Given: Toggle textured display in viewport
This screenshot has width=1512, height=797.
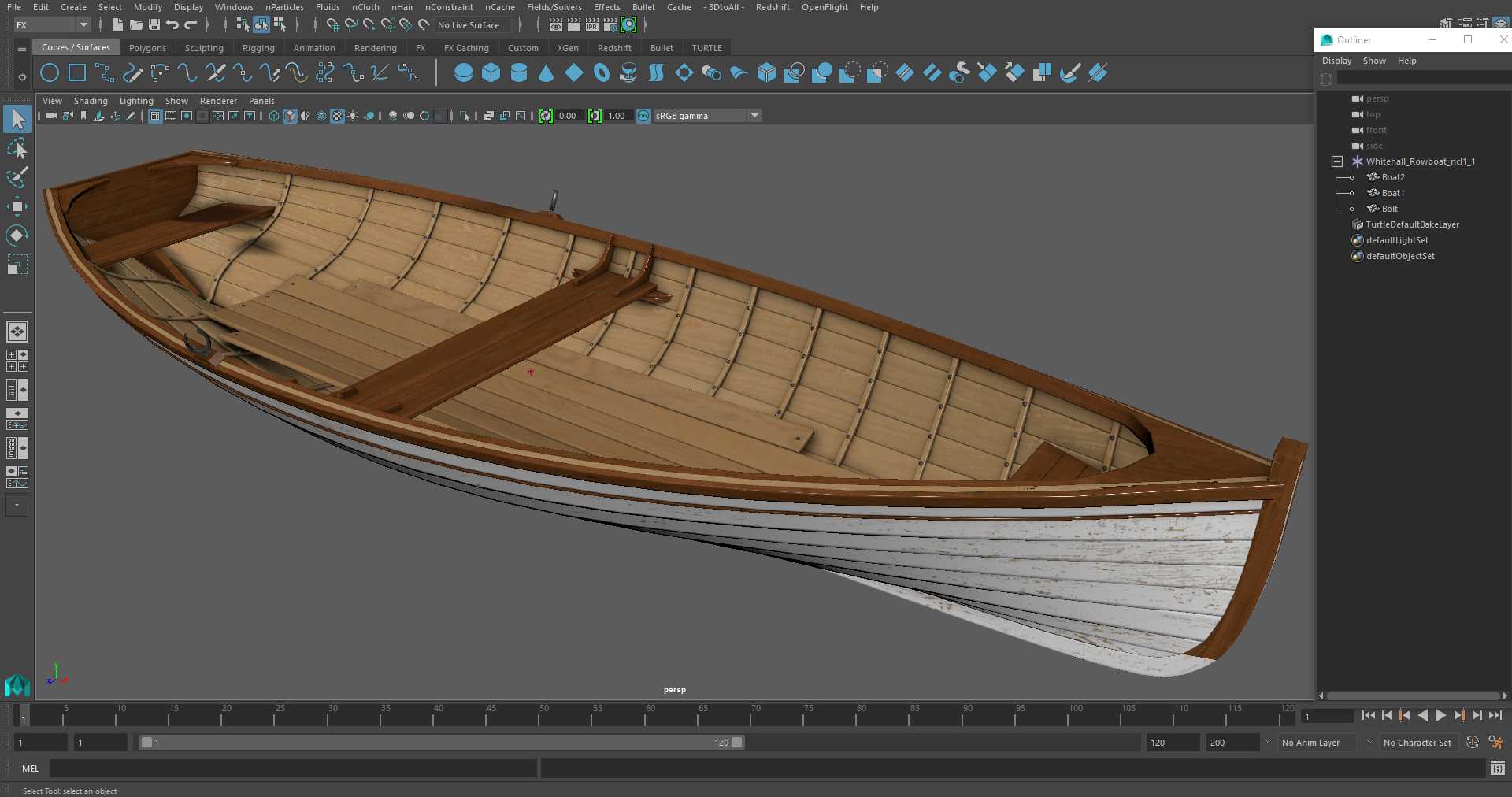Looking at the screenshot, I should click(x=337, y=116).
